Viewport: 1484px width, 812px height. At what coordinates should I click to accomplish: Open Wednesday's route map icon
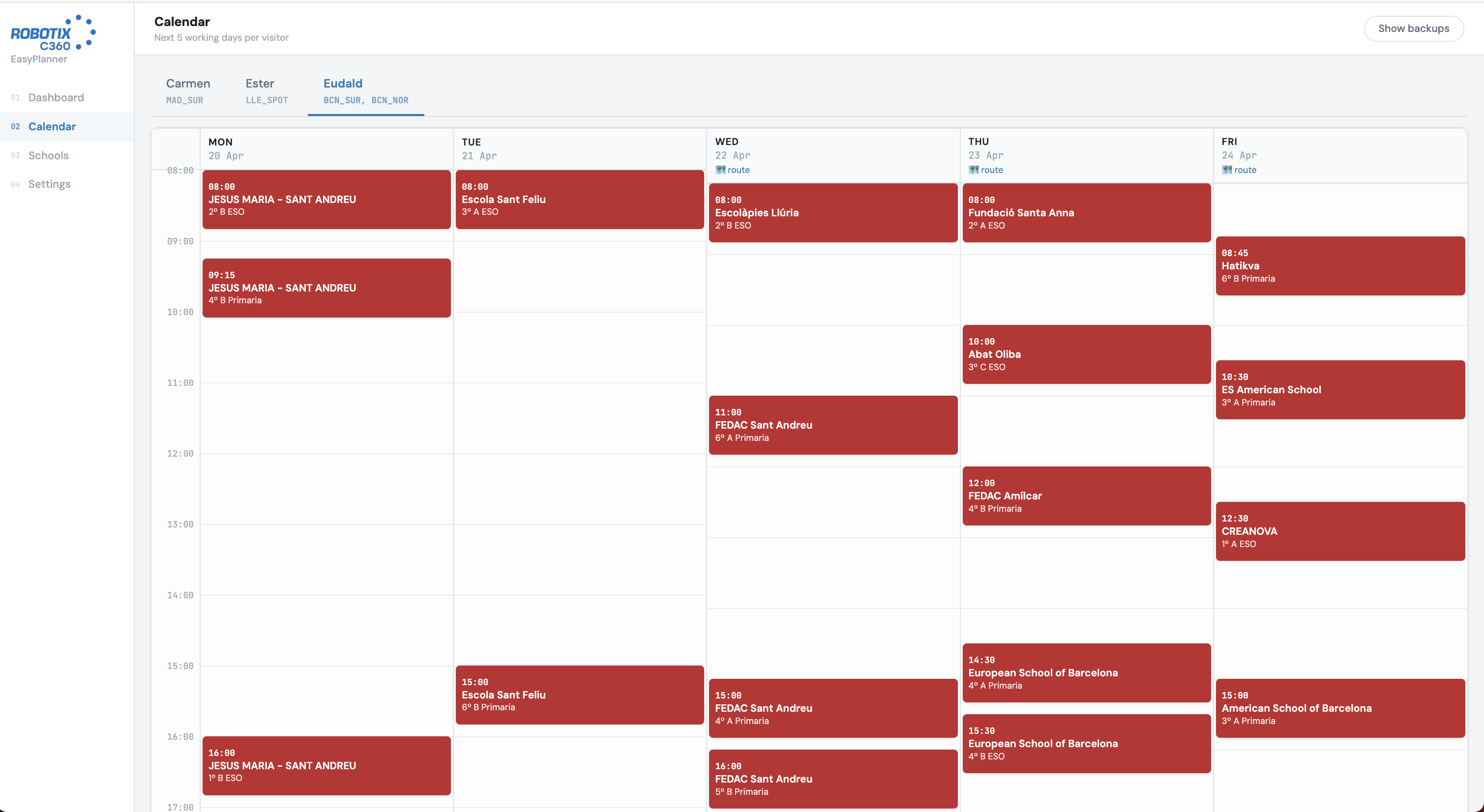tap(720, 169)
